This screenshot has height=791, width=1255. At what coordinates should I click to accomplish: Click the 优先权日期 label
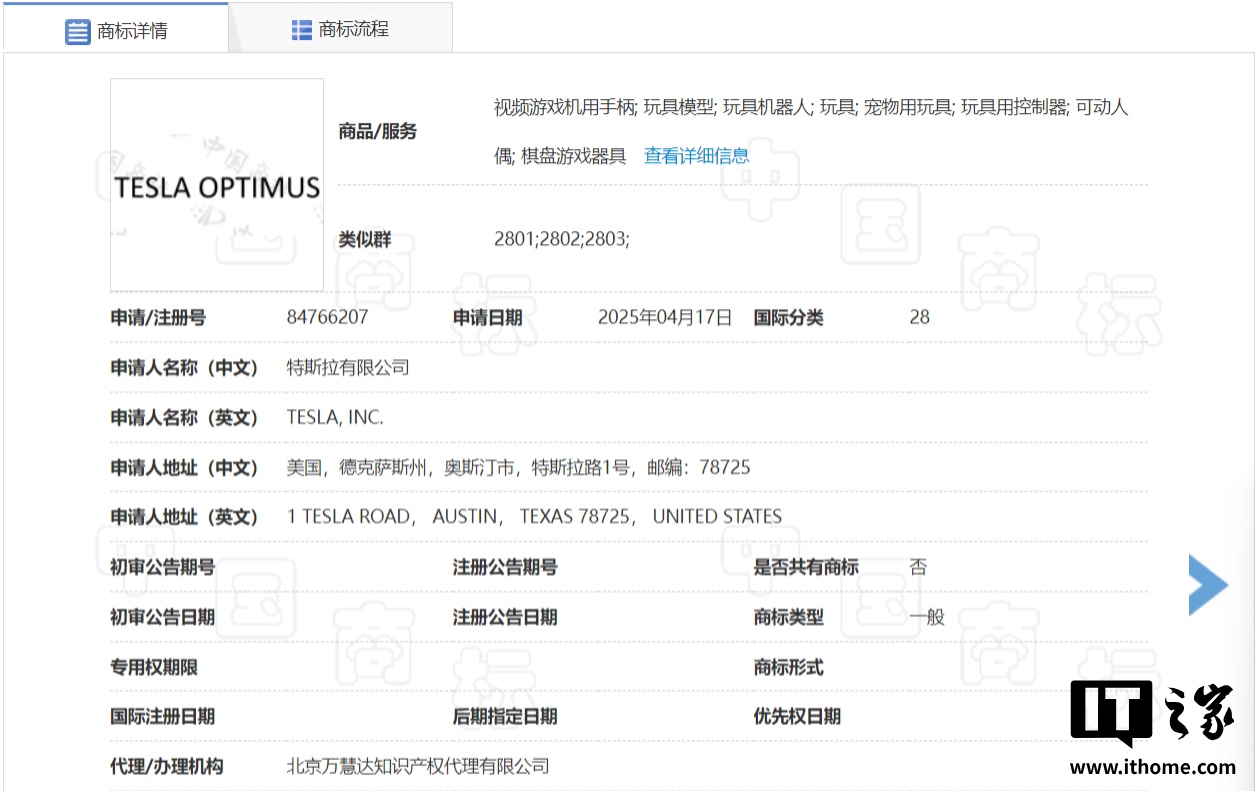click(x=797, y=717)
